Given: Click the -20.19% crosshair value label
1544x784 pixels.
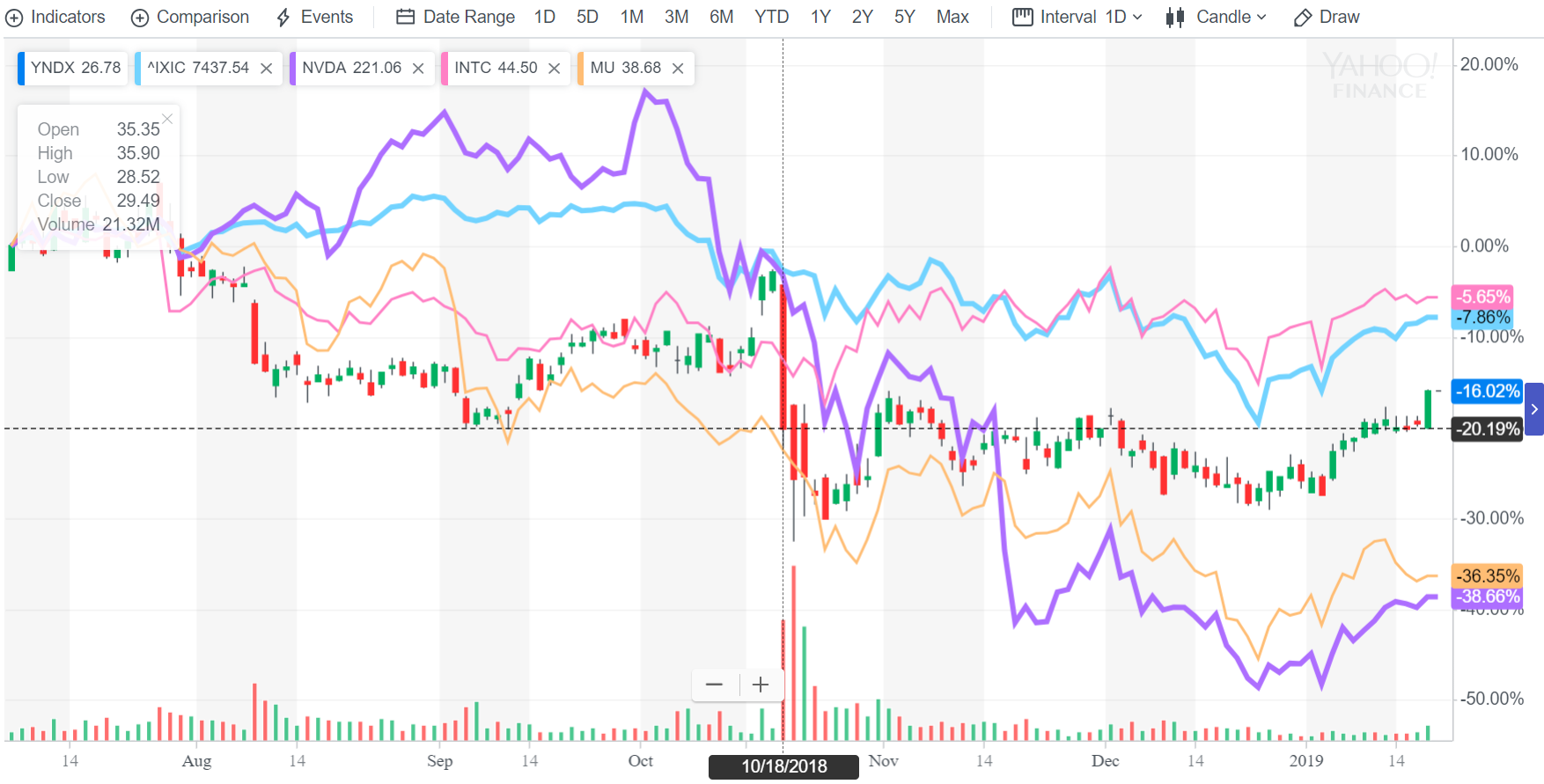Looking at the screenshot, I should [1488, 429].
